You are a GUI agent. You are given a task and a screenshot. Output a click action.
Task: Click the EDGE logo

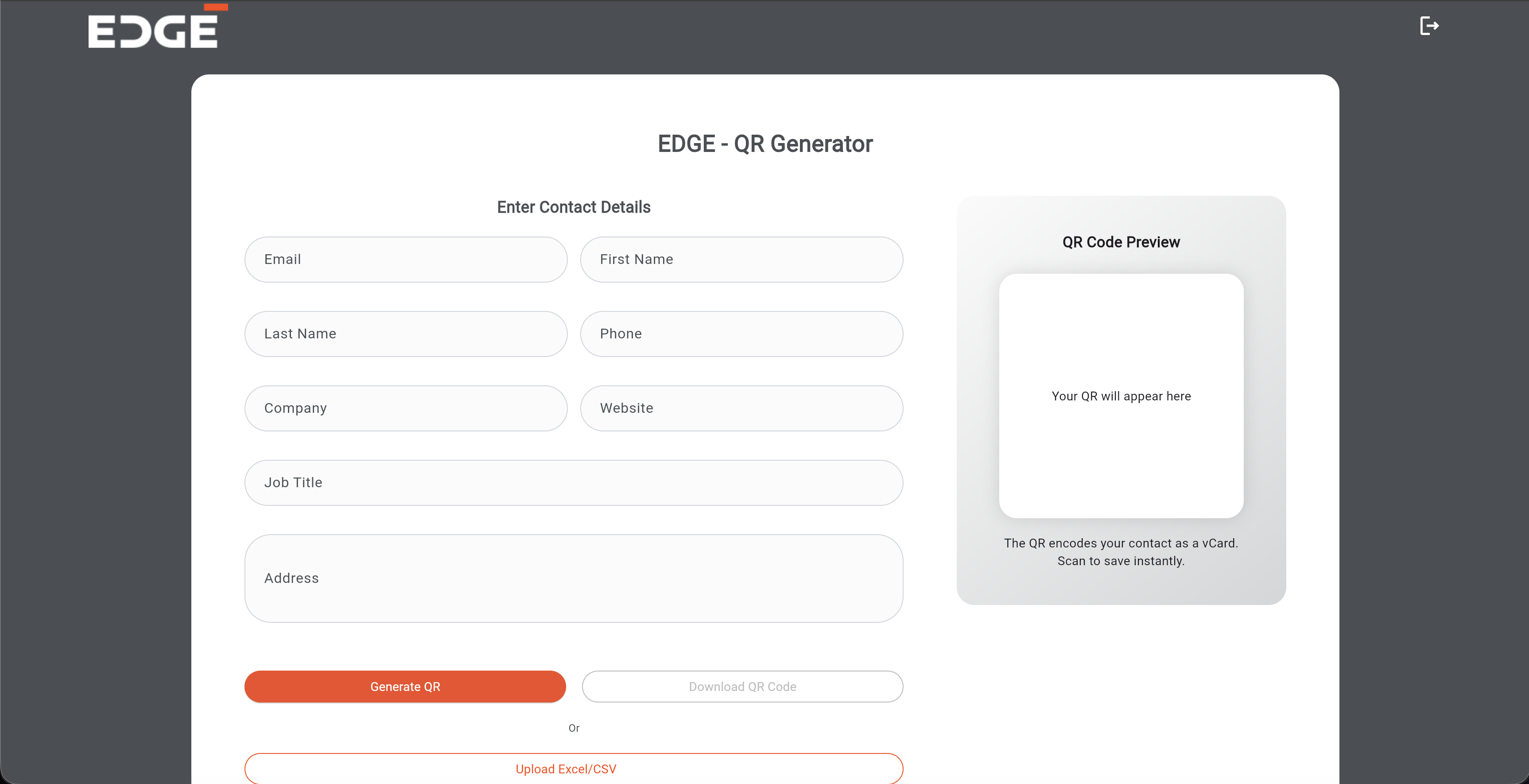point(158,26)
